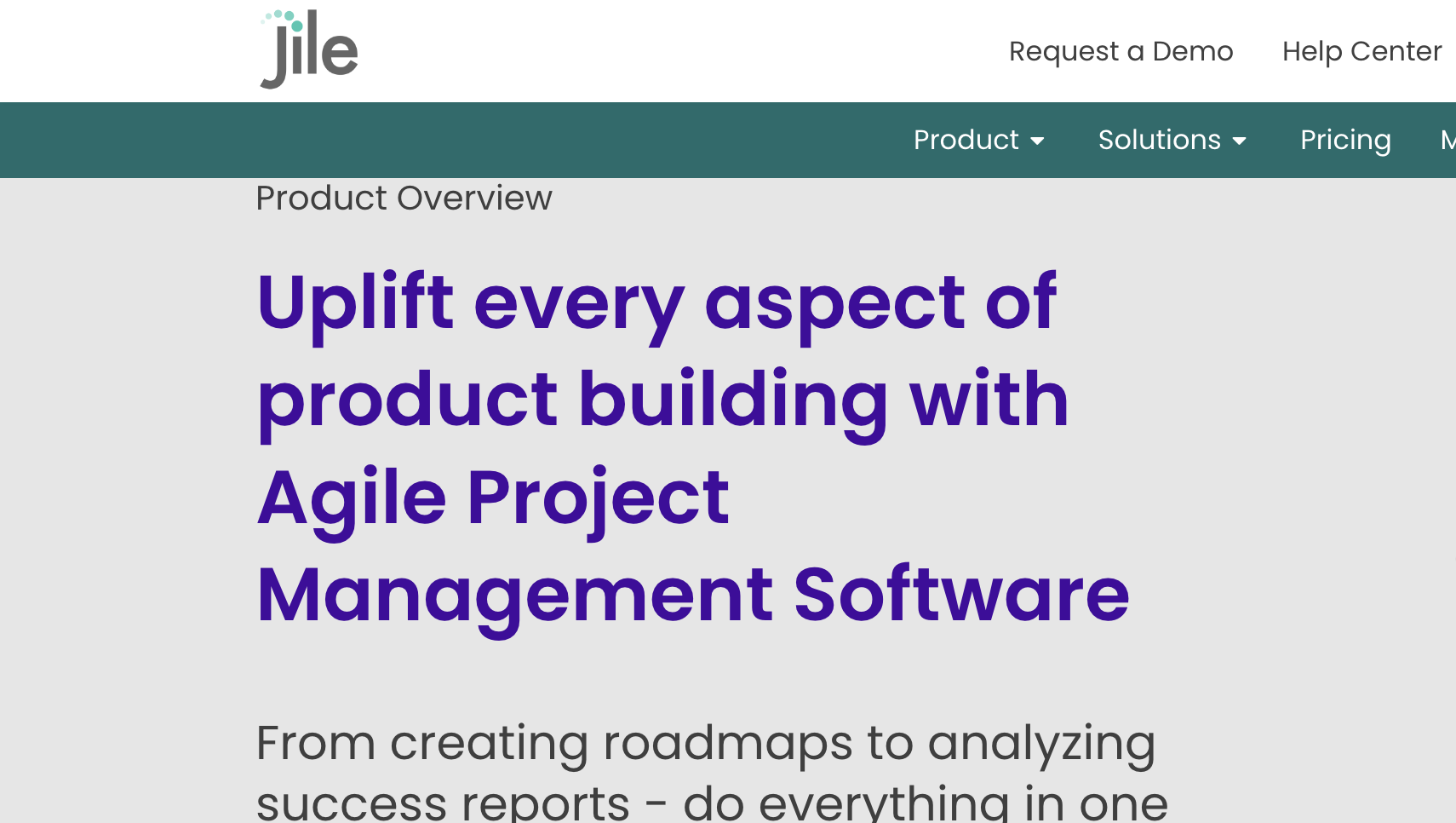Click the 'Uplift every aspect of' headline
Viewport: 1456px width, 823px height.
click(x=656, y=302)
